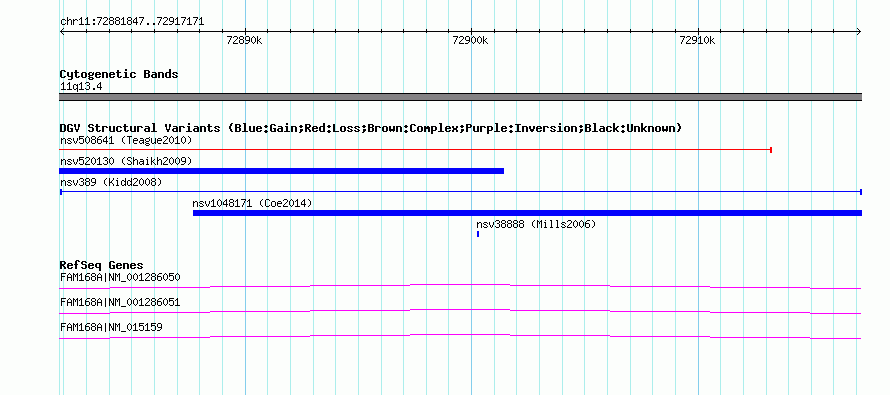Click nsv38888 (Mills2006) variant label
This screenshot has height=395, width=890.
(x=536, y=224)
